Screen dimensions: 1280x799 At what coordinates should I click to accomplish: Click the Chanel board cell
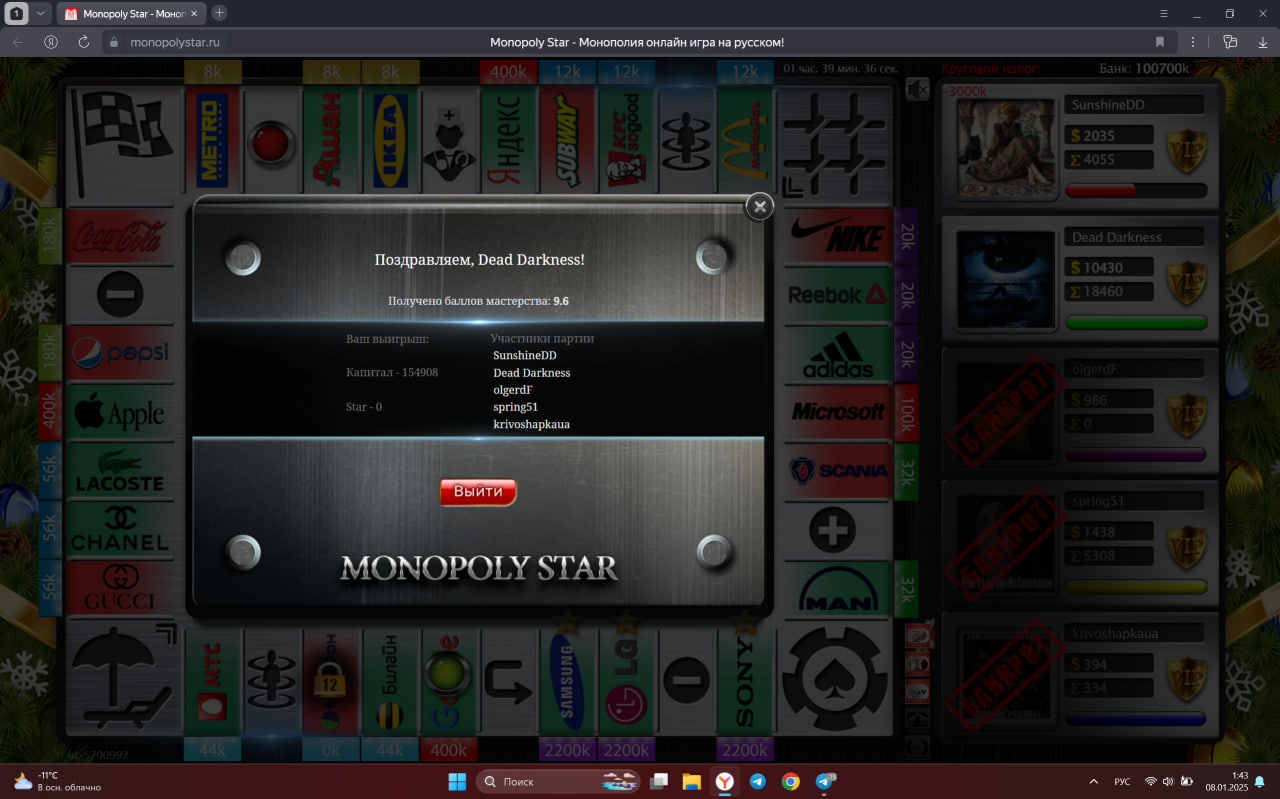(120, 530)
